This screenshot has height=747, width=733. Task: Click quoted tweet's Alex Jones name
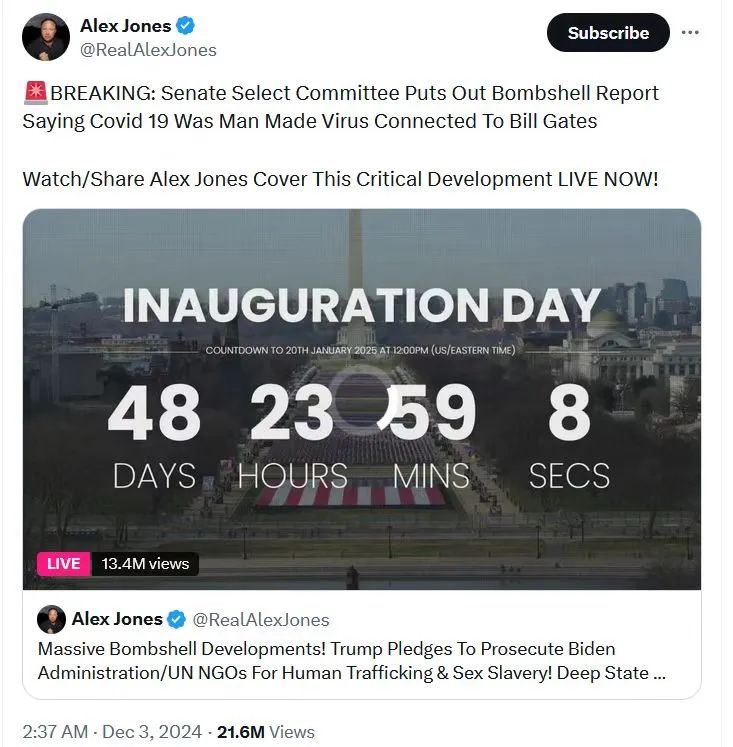pyautogui.click(x=117, y=619)
